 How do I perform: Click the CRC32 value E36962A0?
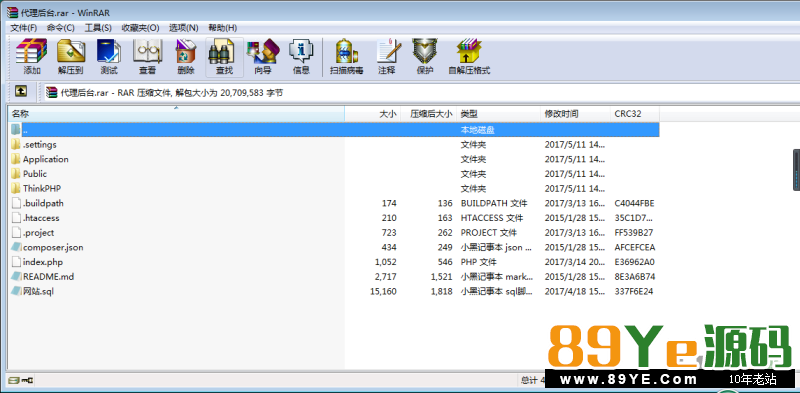coord(635,262)
